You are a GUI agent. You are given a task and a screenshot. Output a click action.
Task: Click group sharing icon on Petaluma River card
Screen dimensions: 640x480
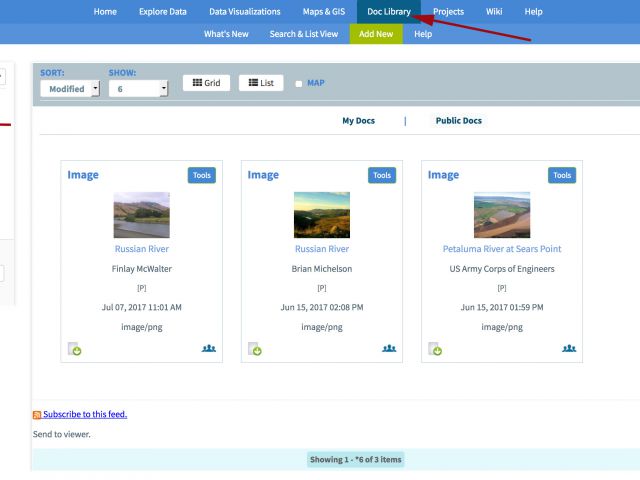coord(569,348)
